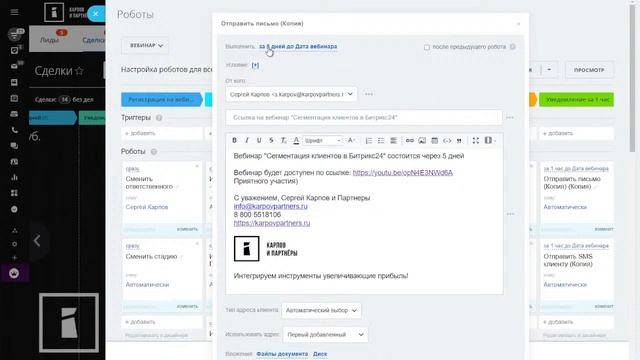Click 'Диск' attachment option
640x360 pixels.
[320, 354]
